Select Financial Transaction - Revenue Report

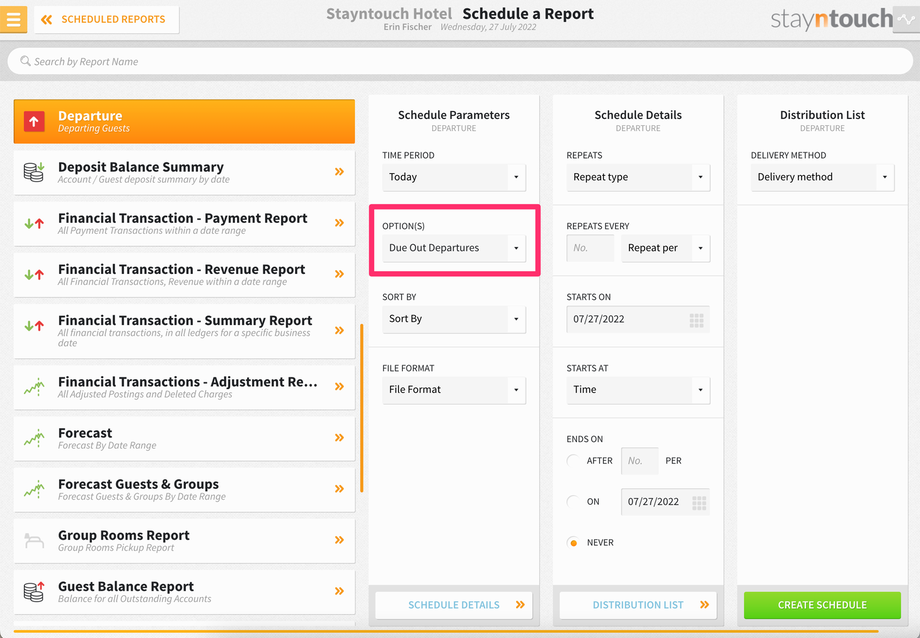[x=184, y=274]
